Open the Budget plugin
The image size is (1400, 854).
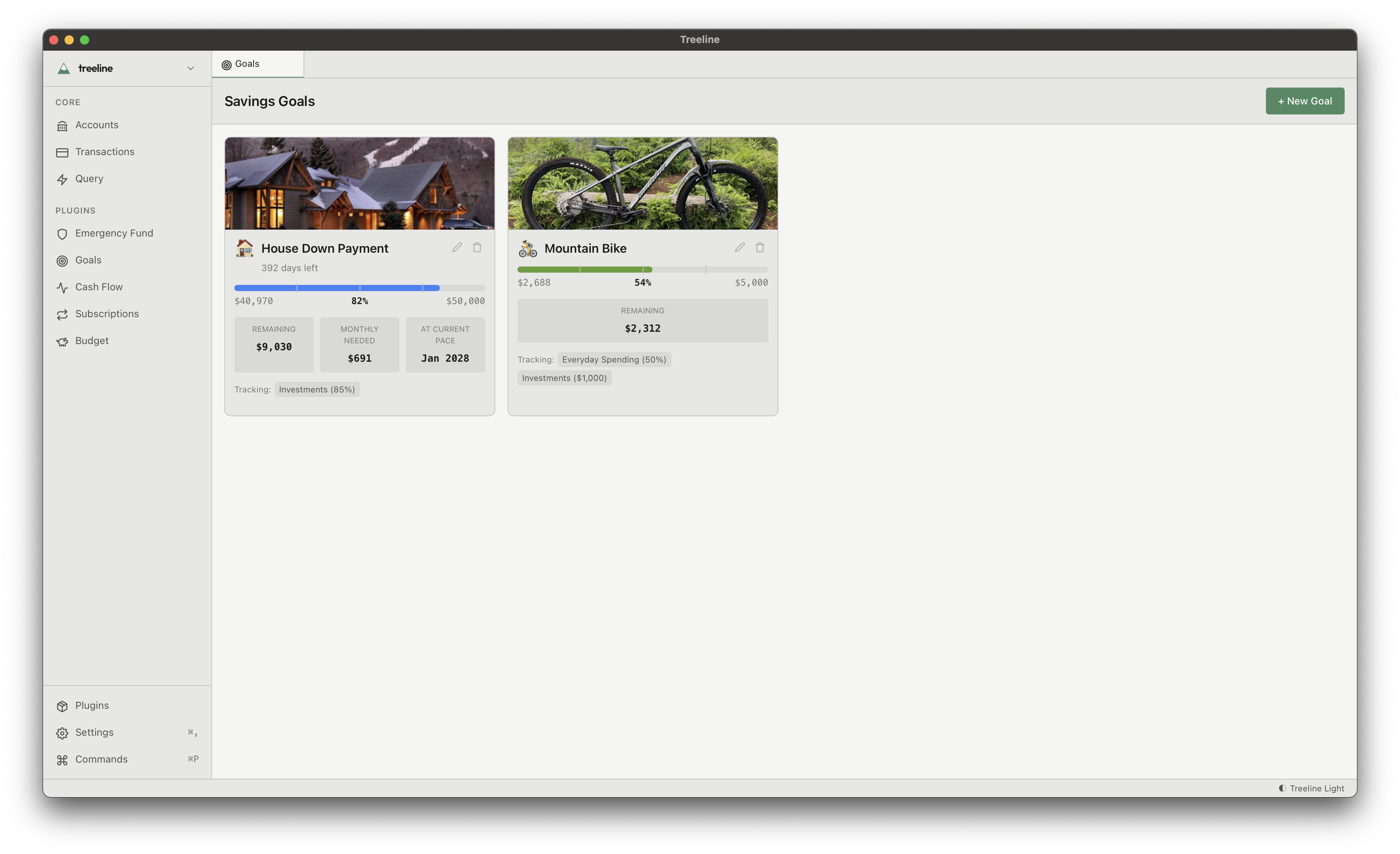coord(92,340)
